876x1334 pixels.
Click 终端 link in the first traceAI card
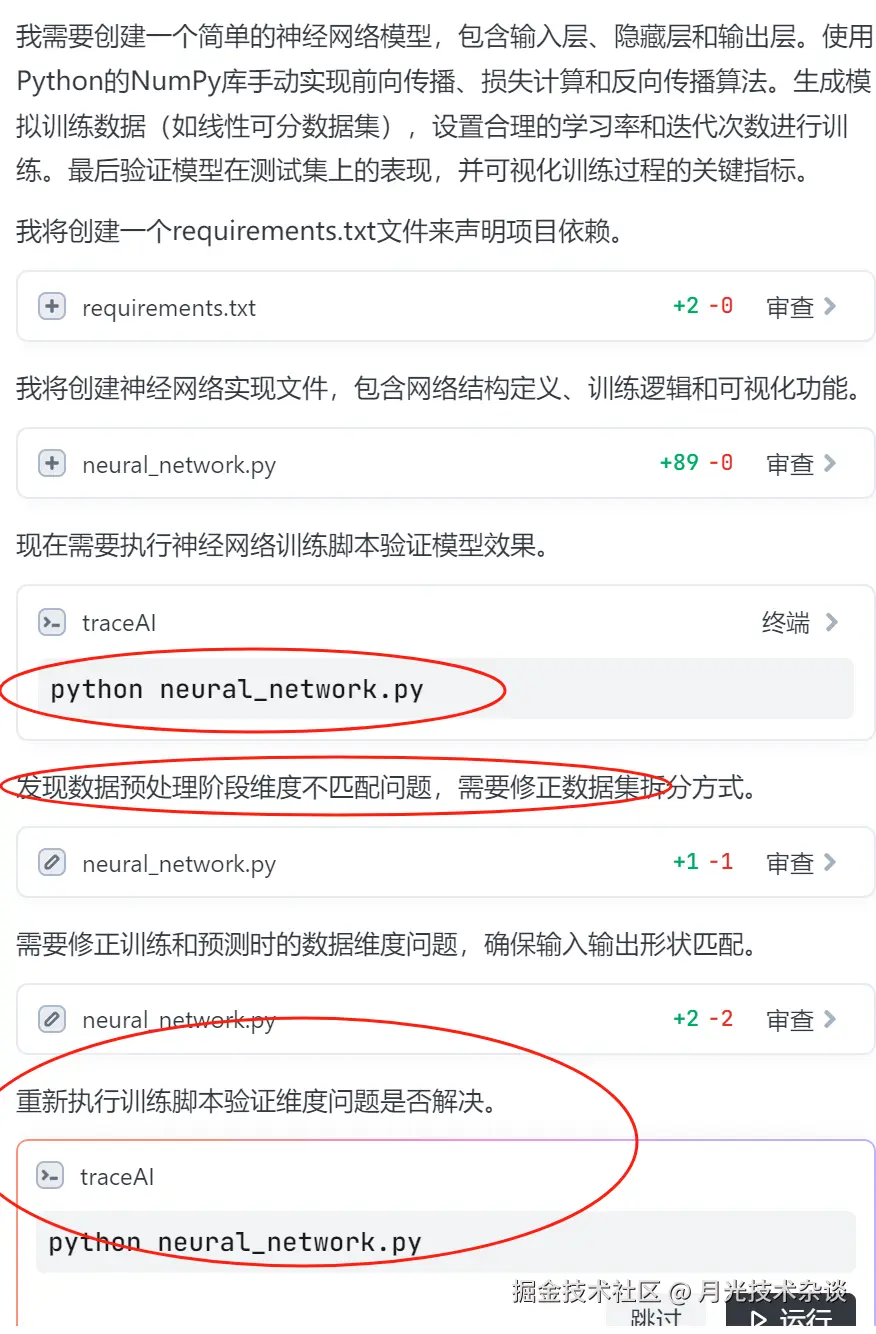786,623
